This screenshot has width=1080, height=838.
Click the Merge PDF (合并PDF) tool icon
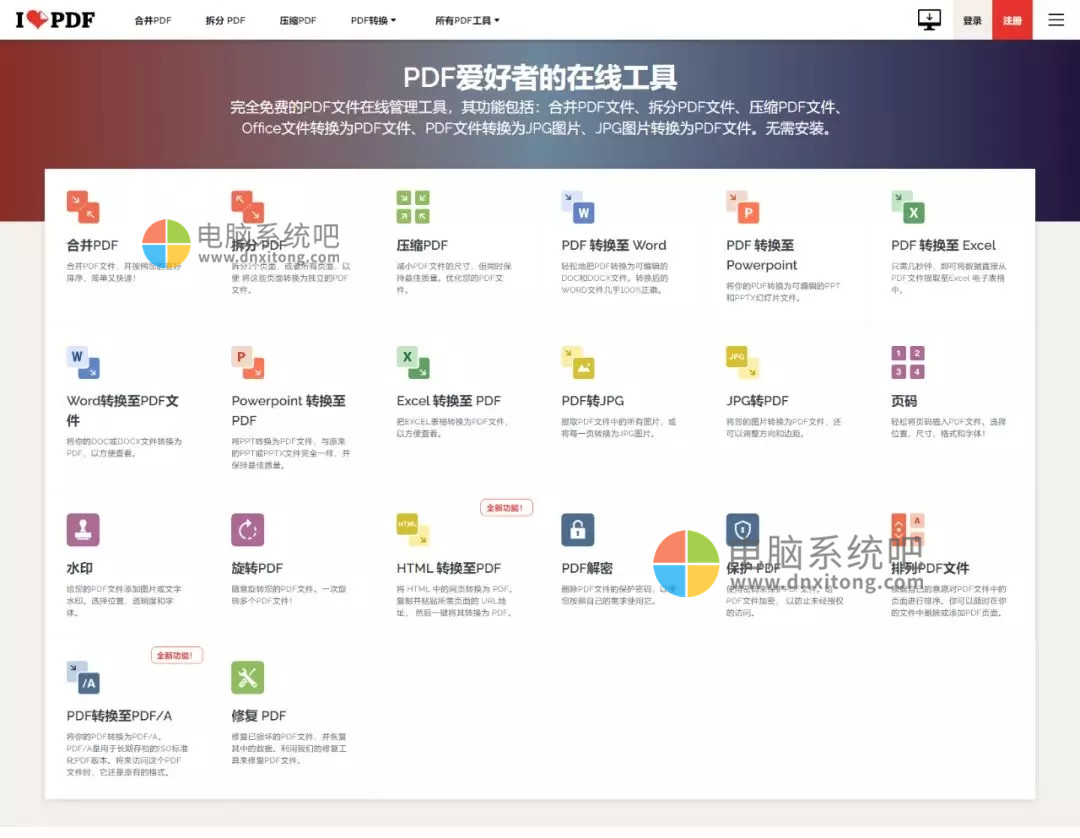click(x=83, y=207)
